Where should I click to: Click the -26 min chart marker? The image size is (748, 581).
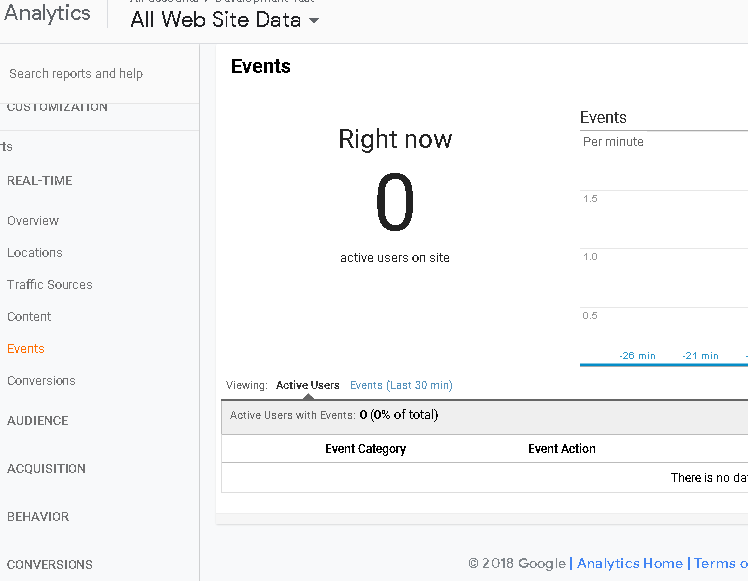[x=637, y=356]
